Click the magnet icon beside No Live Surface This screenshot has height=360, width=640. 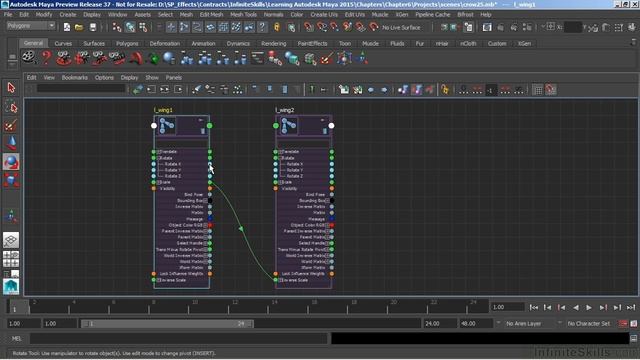373,27
